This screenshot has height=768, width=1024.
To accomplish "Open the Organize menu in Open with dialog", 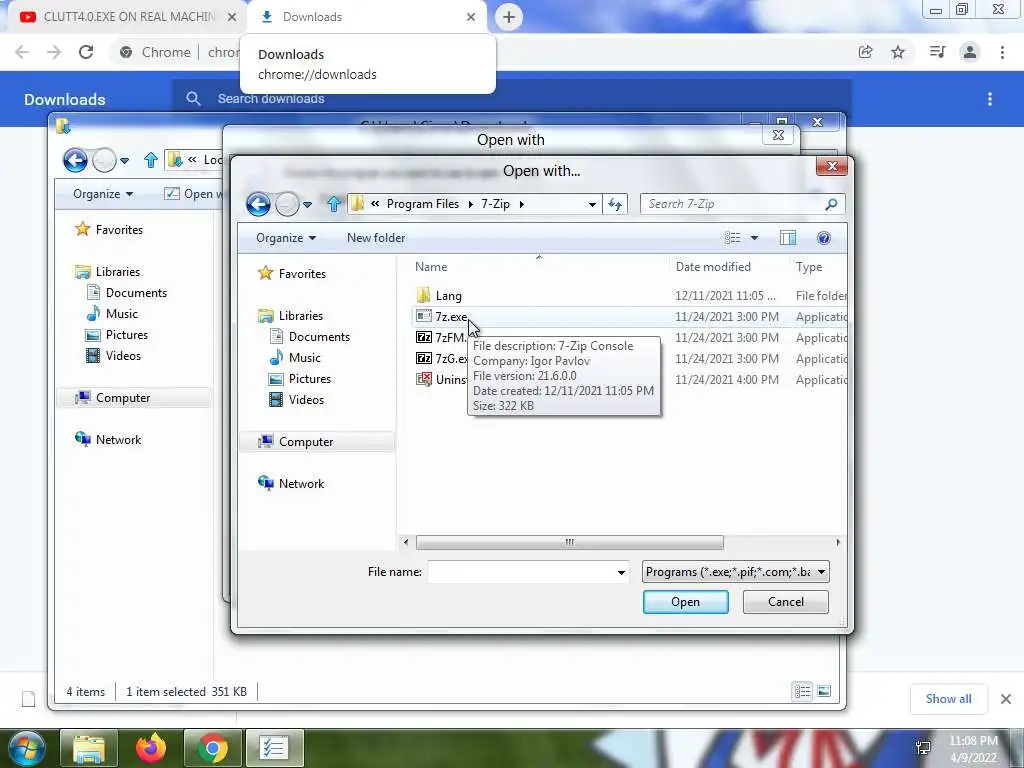I will coord(286,238).
